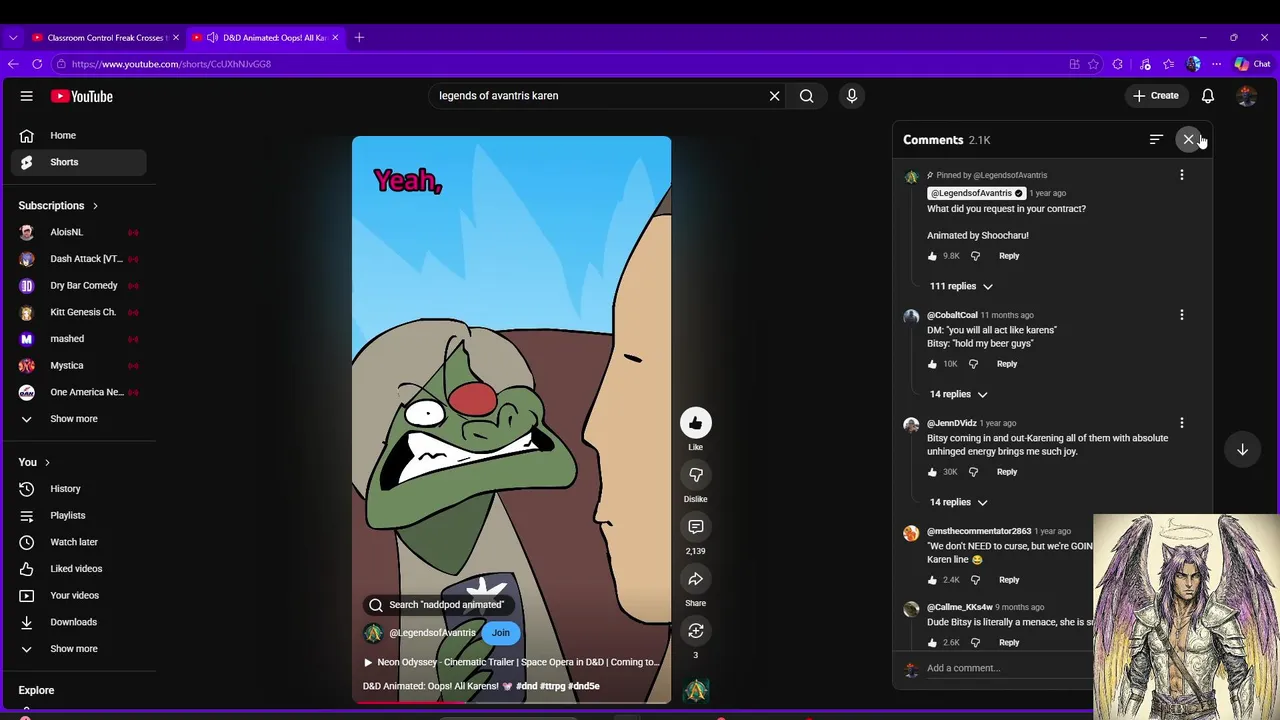The width and height of the screenshot is (1280, 720).
Task: Click the Add a comment field
Action: (1008, 668)
